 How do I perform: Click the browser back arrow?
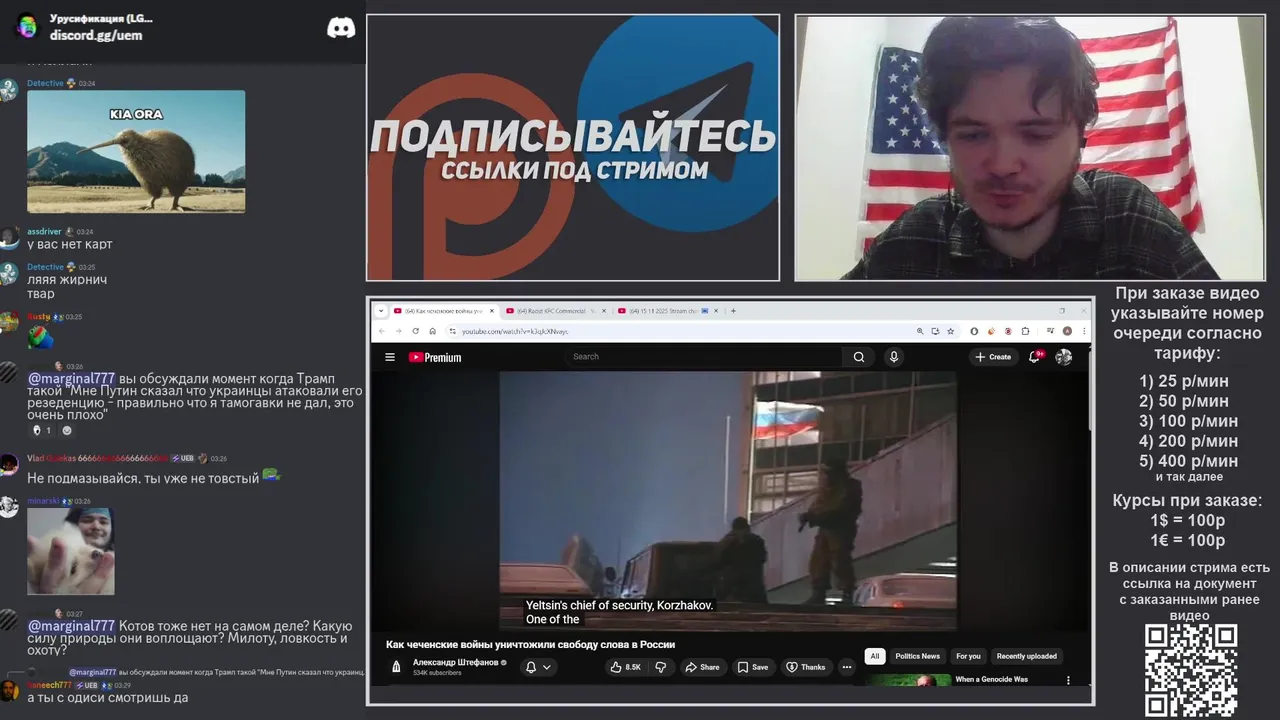click(x=382, y=331)
